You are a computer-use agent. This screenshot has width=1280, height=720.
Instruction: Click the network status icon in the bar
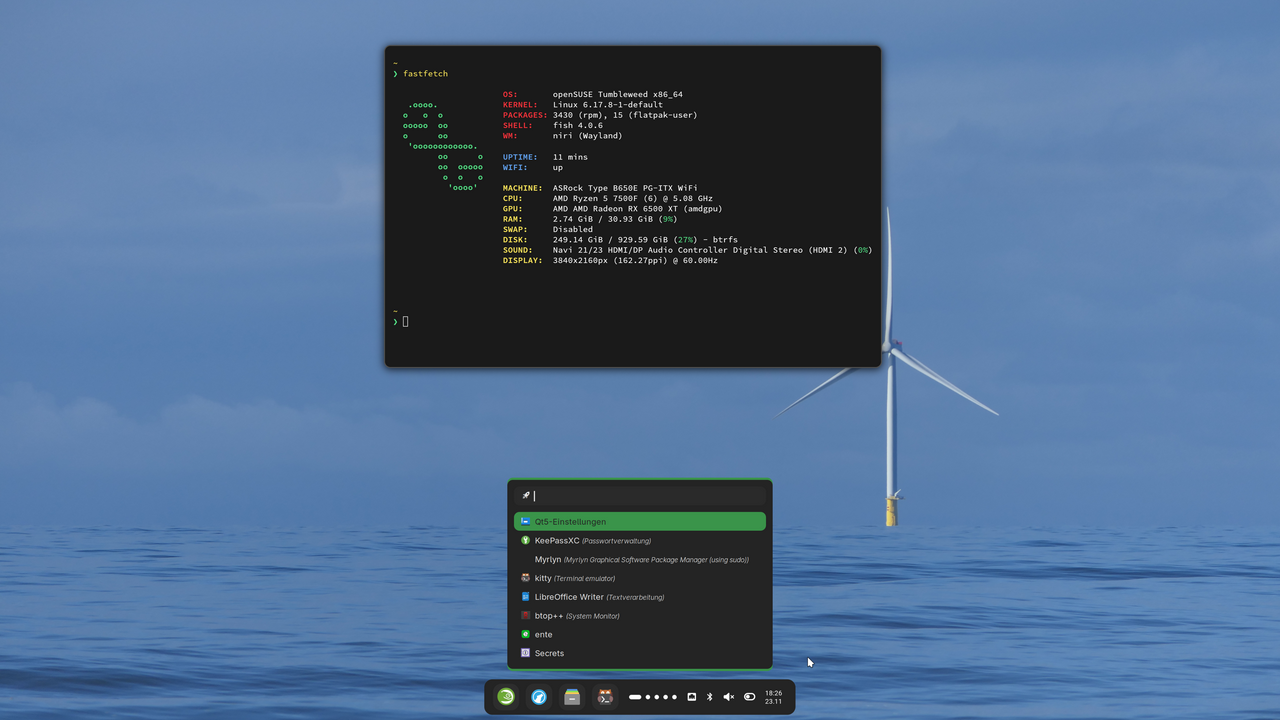click(691, 697)
